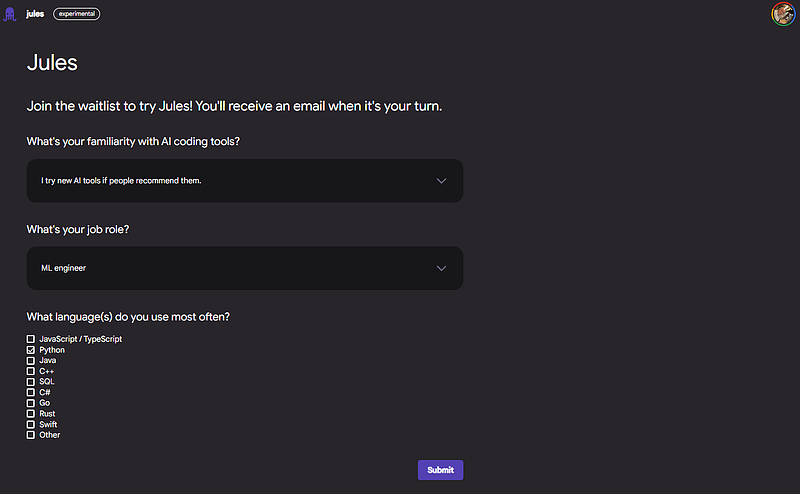Open the user profile avatar
This screenshot has width=800, height=494.
click(783, 14)
